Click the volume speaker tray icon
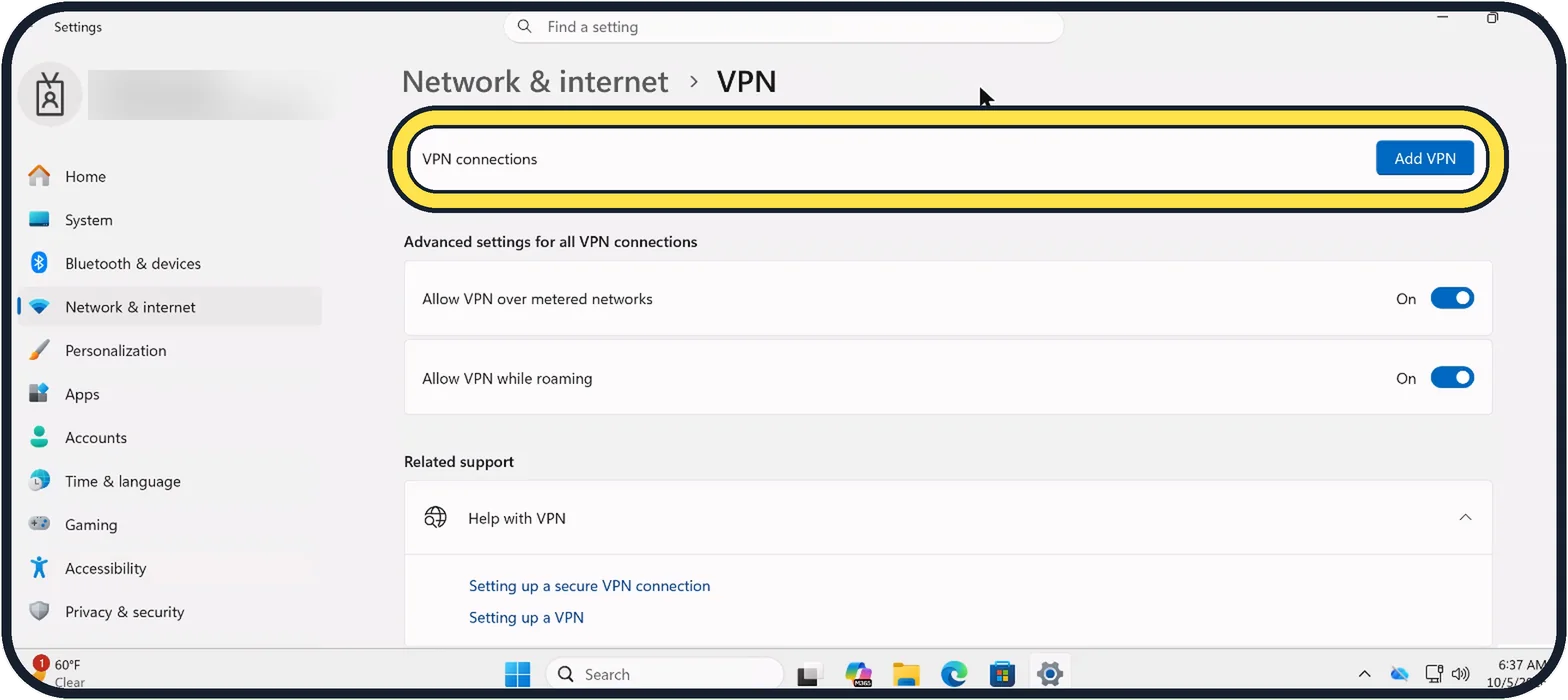This screenshot has height=700, width=1568. coord(1461,674)
